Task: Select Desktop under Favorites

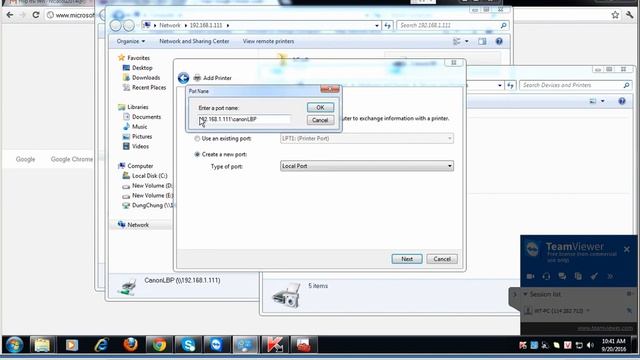Action: 138,68
